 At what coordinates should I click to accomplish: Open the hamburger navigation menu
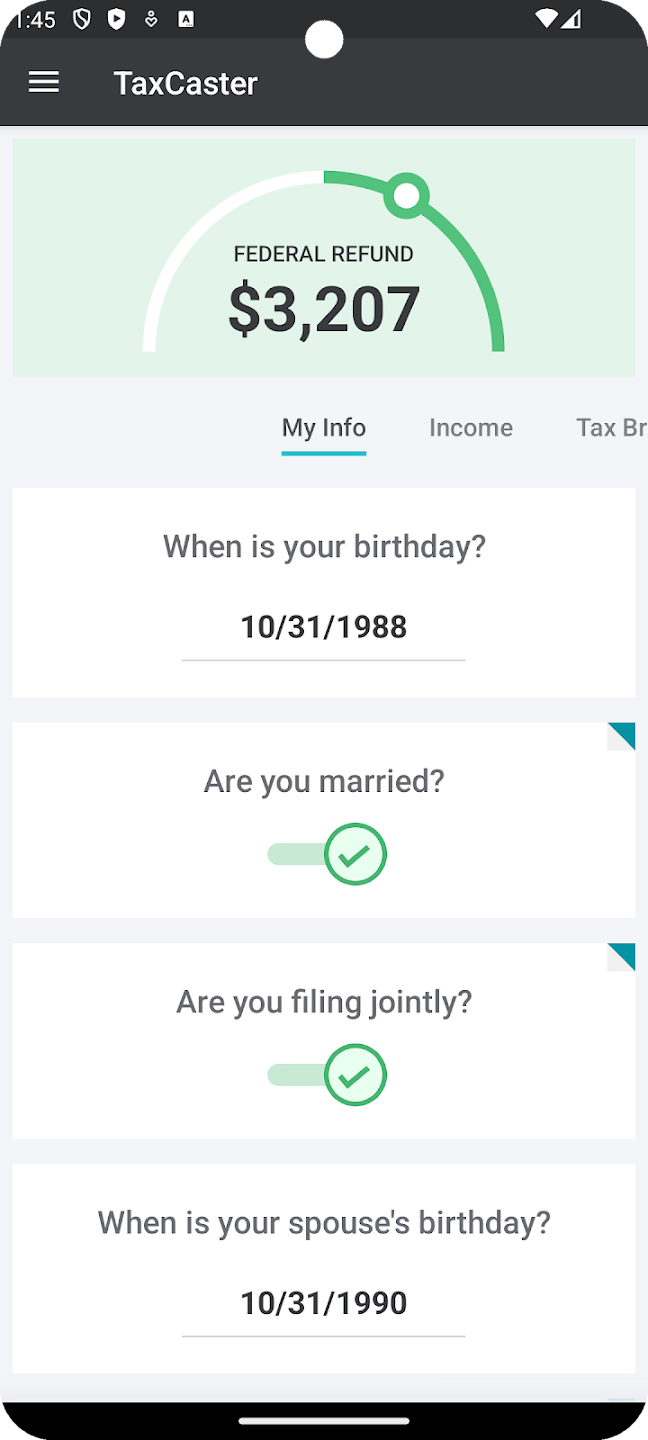pyautogui.click(x=44, y=82)
